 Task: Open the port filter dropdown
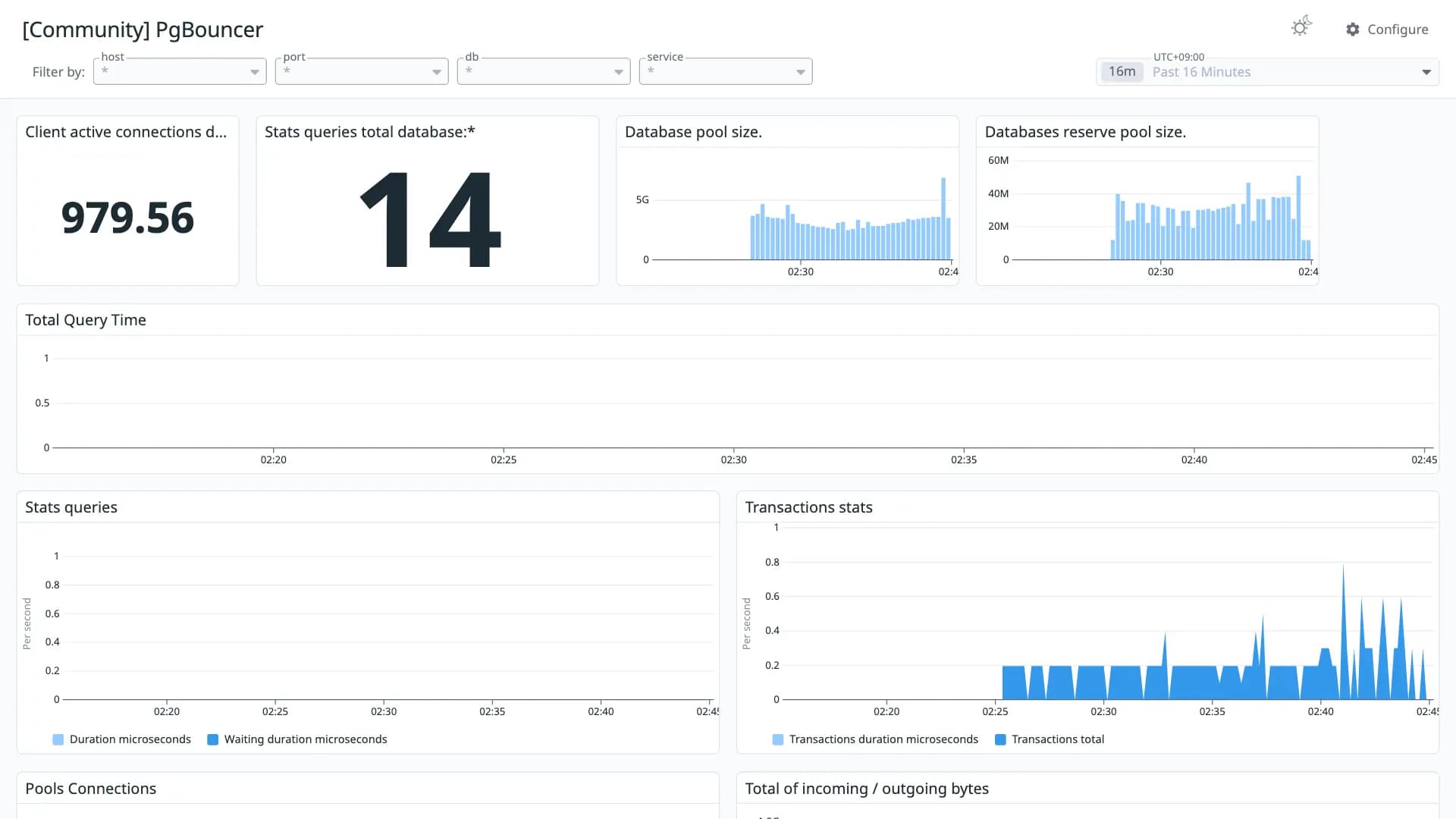tap(362, 71)
